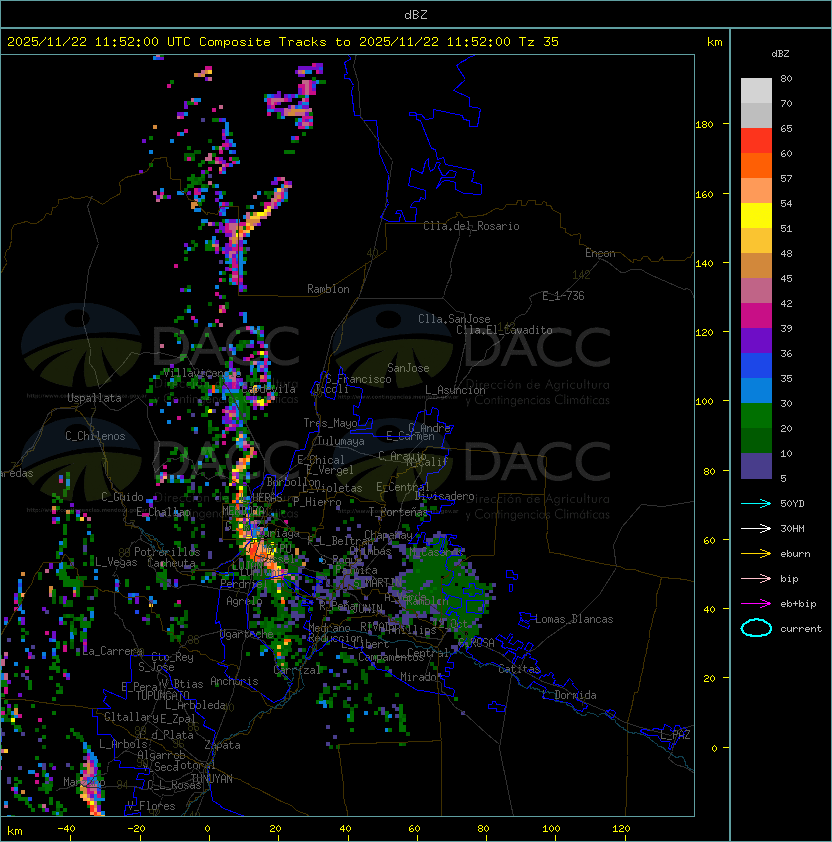Click the Potrerillos map label
The image size is (832, 842).
point(167,552)
